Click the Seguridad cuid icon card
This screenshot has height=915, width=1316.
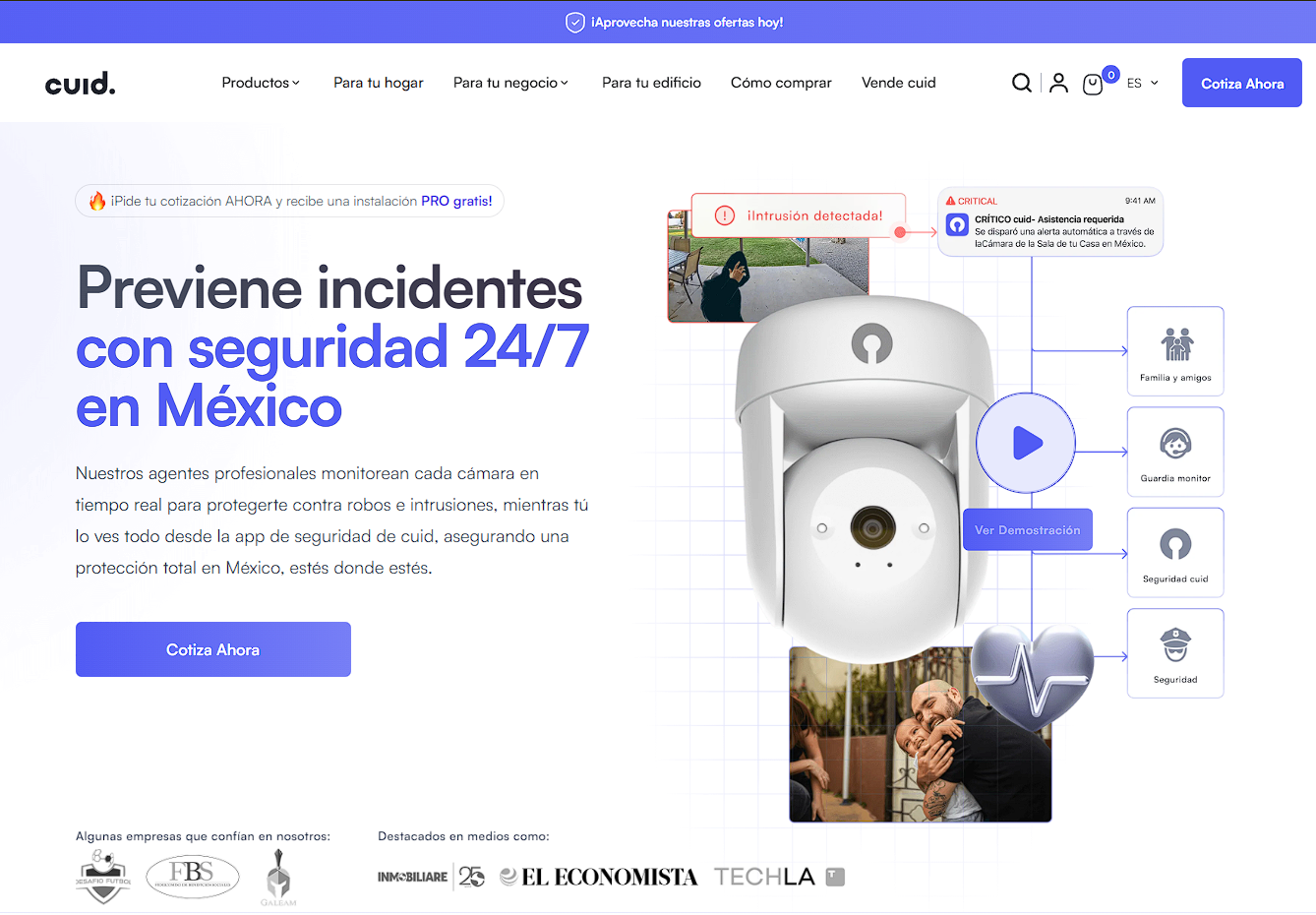[x=1175, y=552]
